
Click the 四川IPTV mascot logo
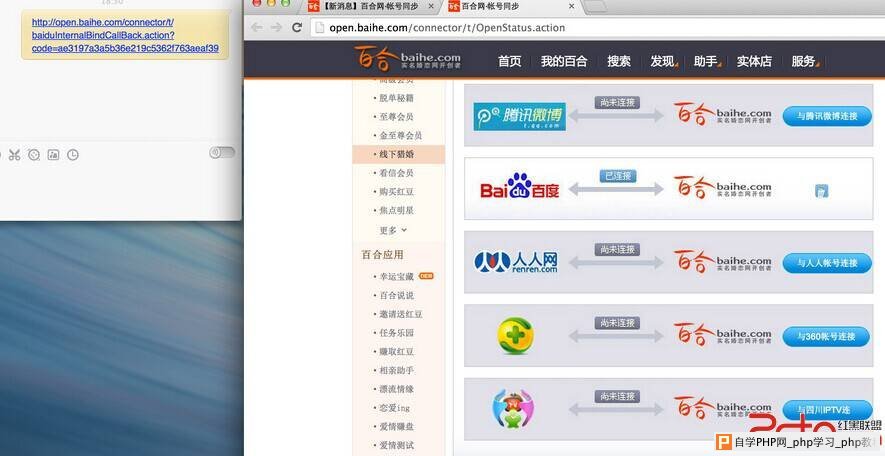(512, 409)
